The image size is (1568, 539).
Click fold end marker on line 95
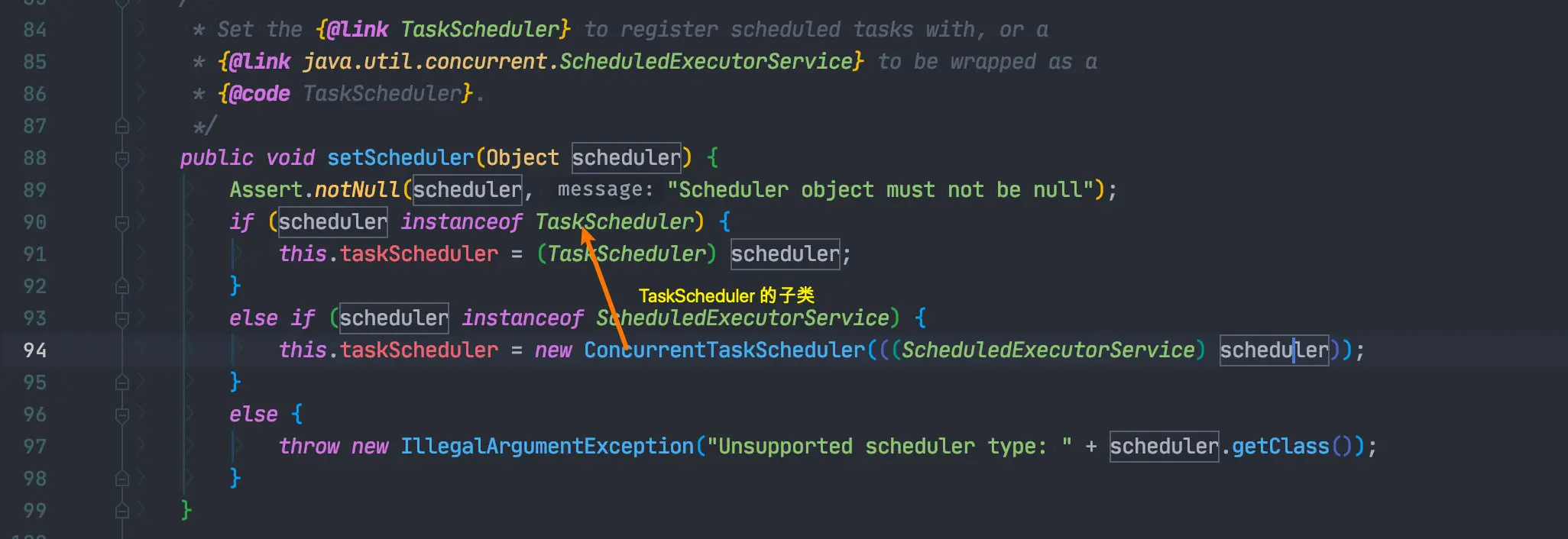121,382
